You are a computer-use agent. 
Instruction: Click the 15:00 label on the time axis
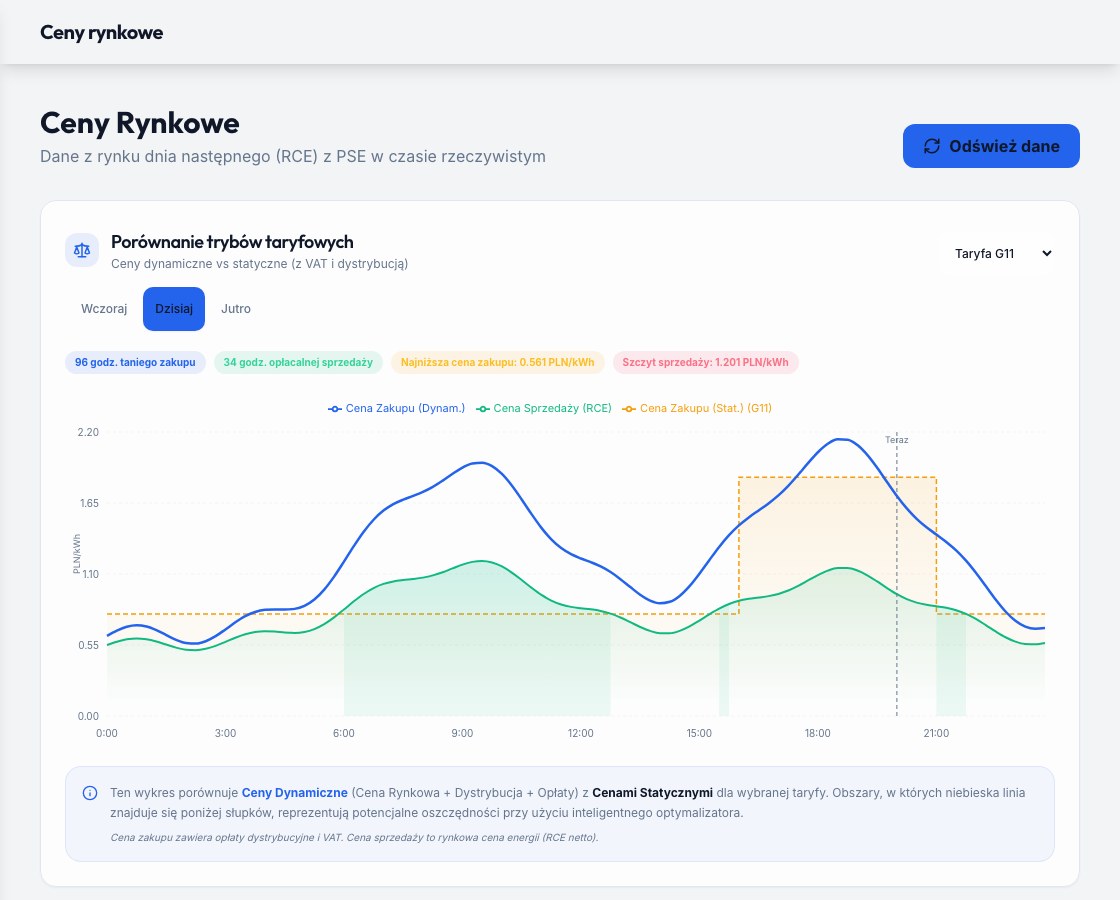[x=699, y=734]
